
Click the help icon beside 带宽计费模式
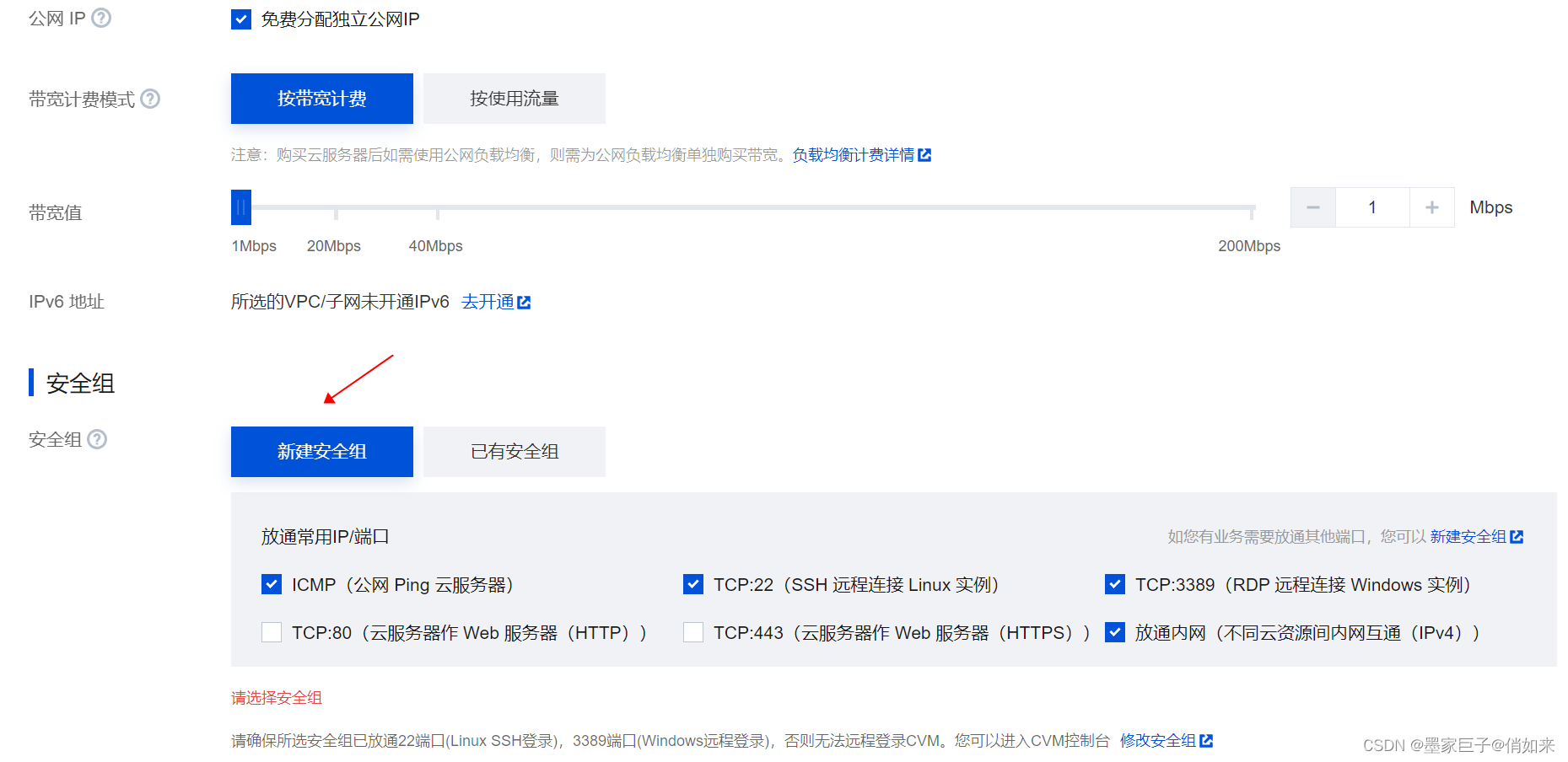tap(150, 99)
